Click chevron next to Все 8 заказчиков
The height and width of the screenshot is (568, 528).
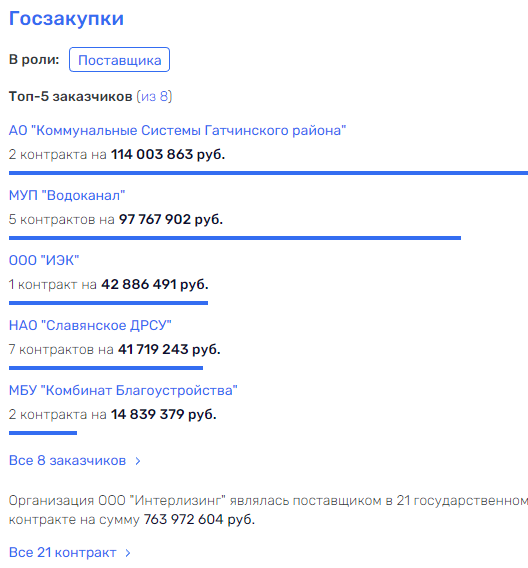tap(138, 461)
